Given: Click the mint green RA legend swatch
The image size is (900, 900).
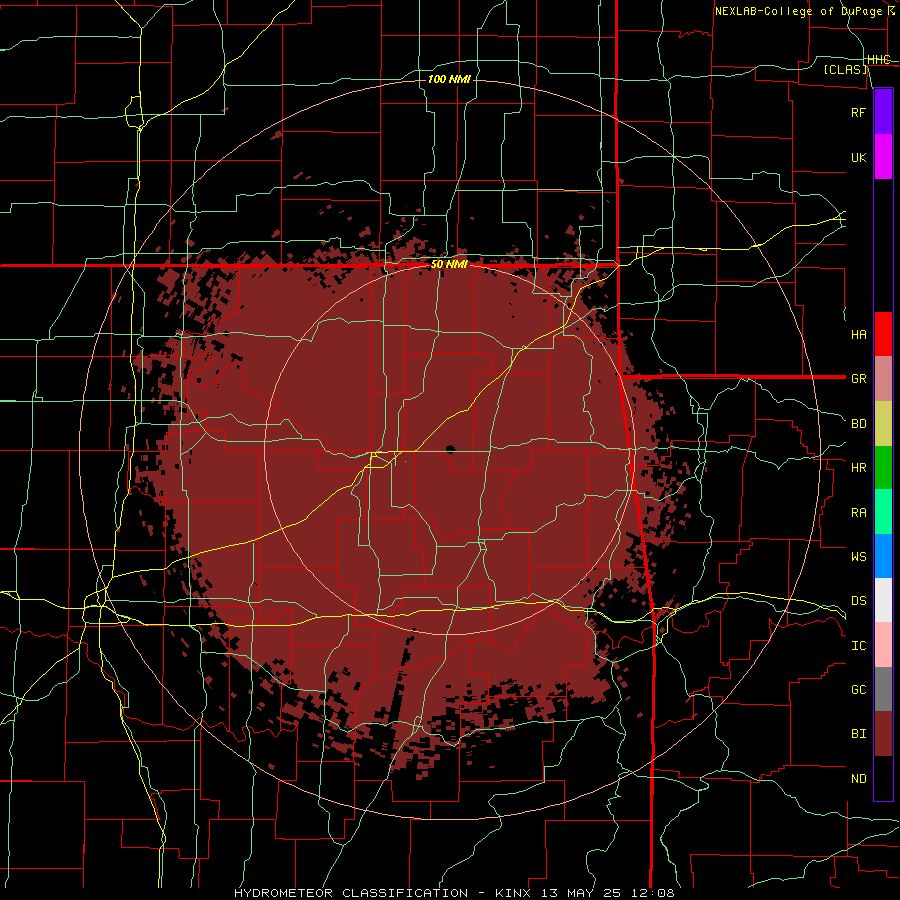Looking at the screenshot, I should (883, 512).
